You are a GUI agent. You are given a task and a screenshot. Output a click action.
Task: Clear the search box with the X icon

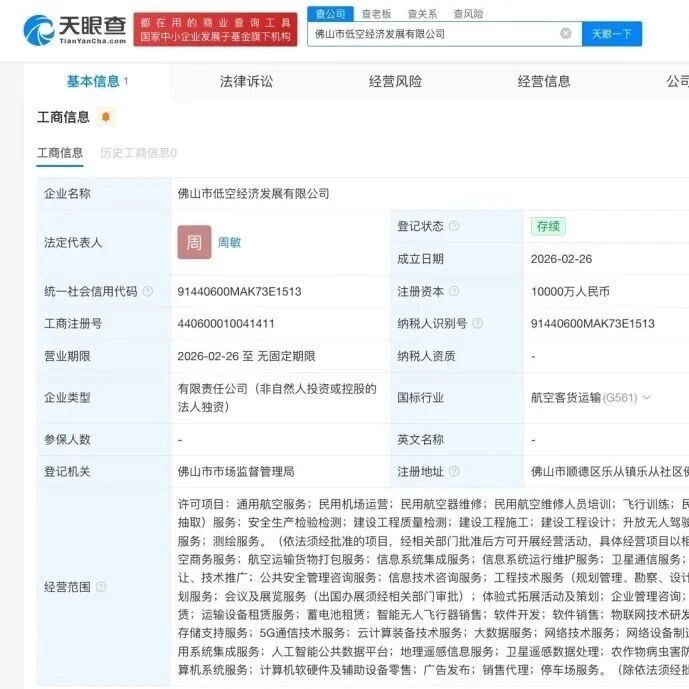(x=566, y=33)
